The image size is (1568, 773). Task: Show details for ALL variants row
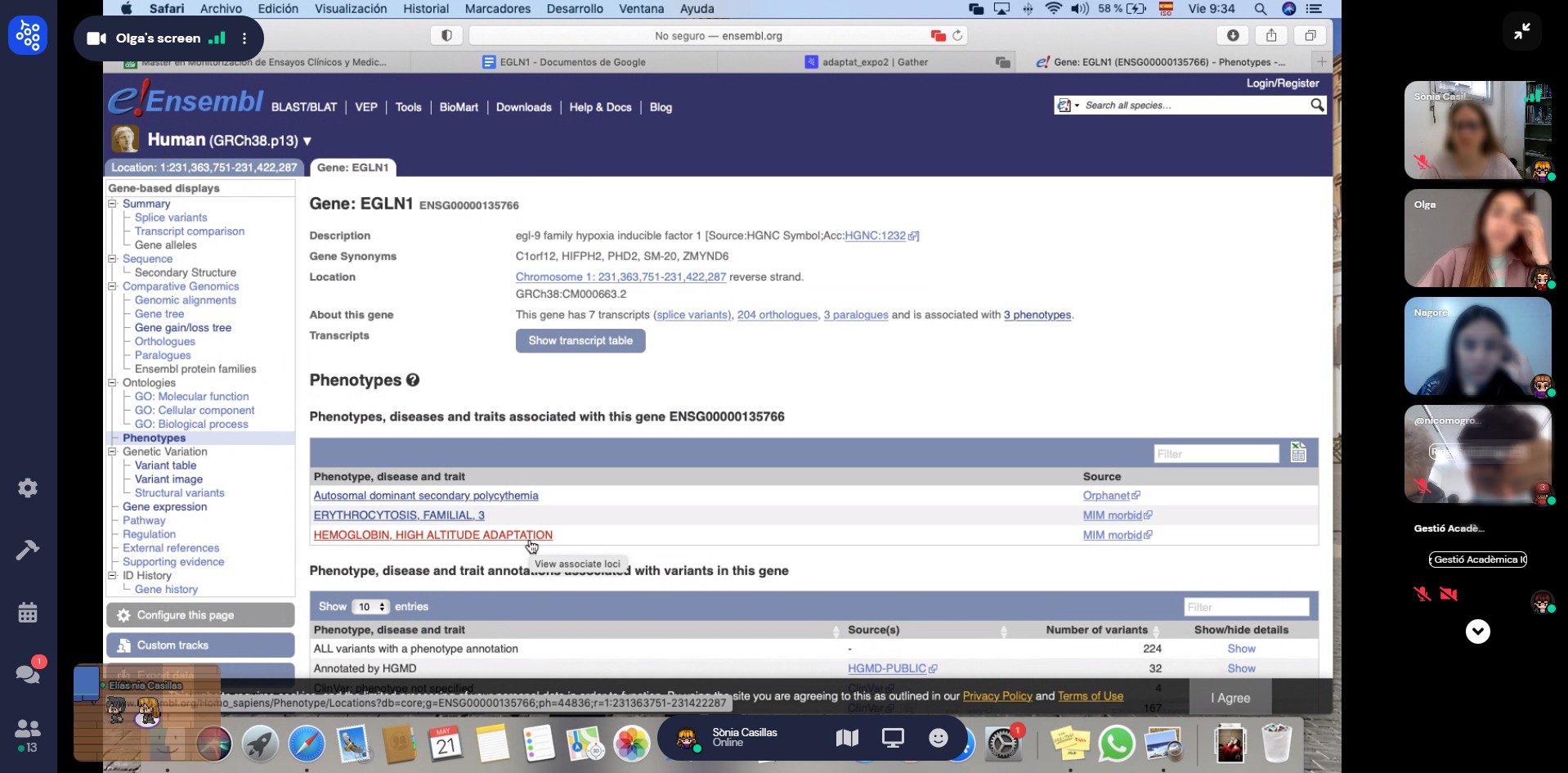coord(1241,649)
